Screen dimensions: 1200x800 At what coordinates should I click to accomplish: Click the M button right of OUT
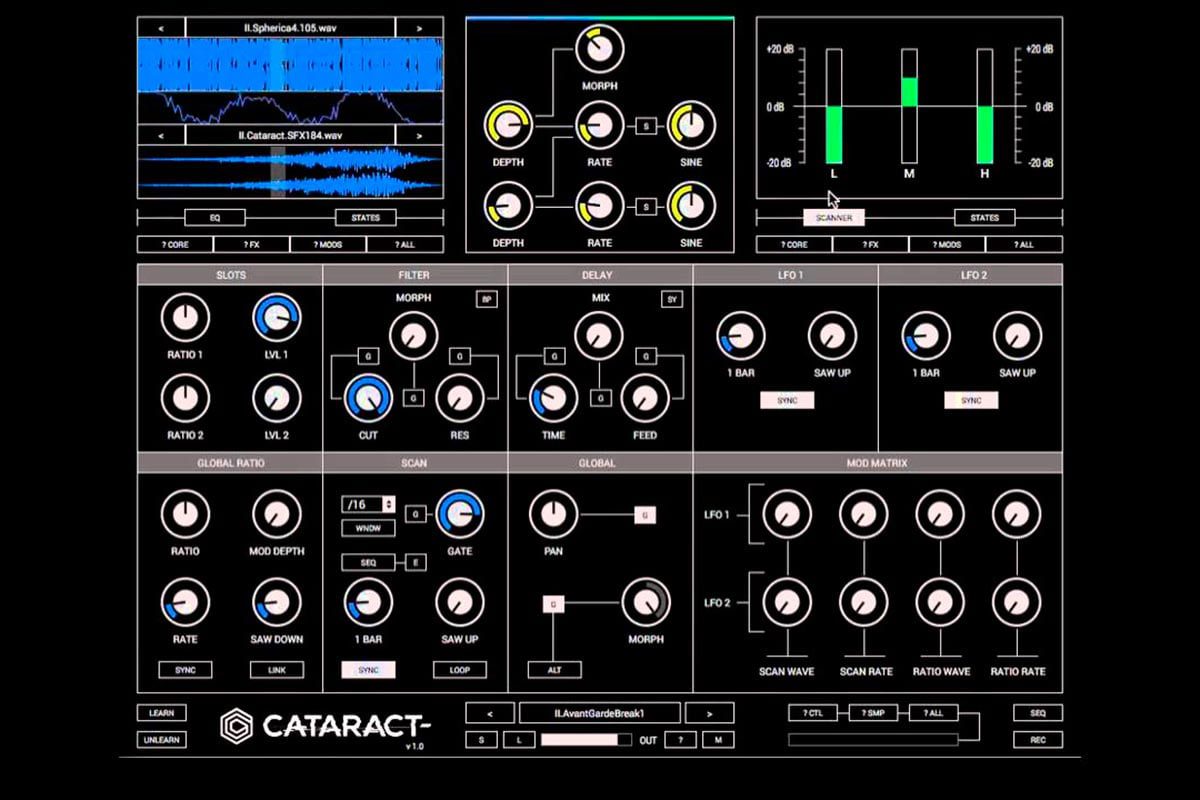718,740
